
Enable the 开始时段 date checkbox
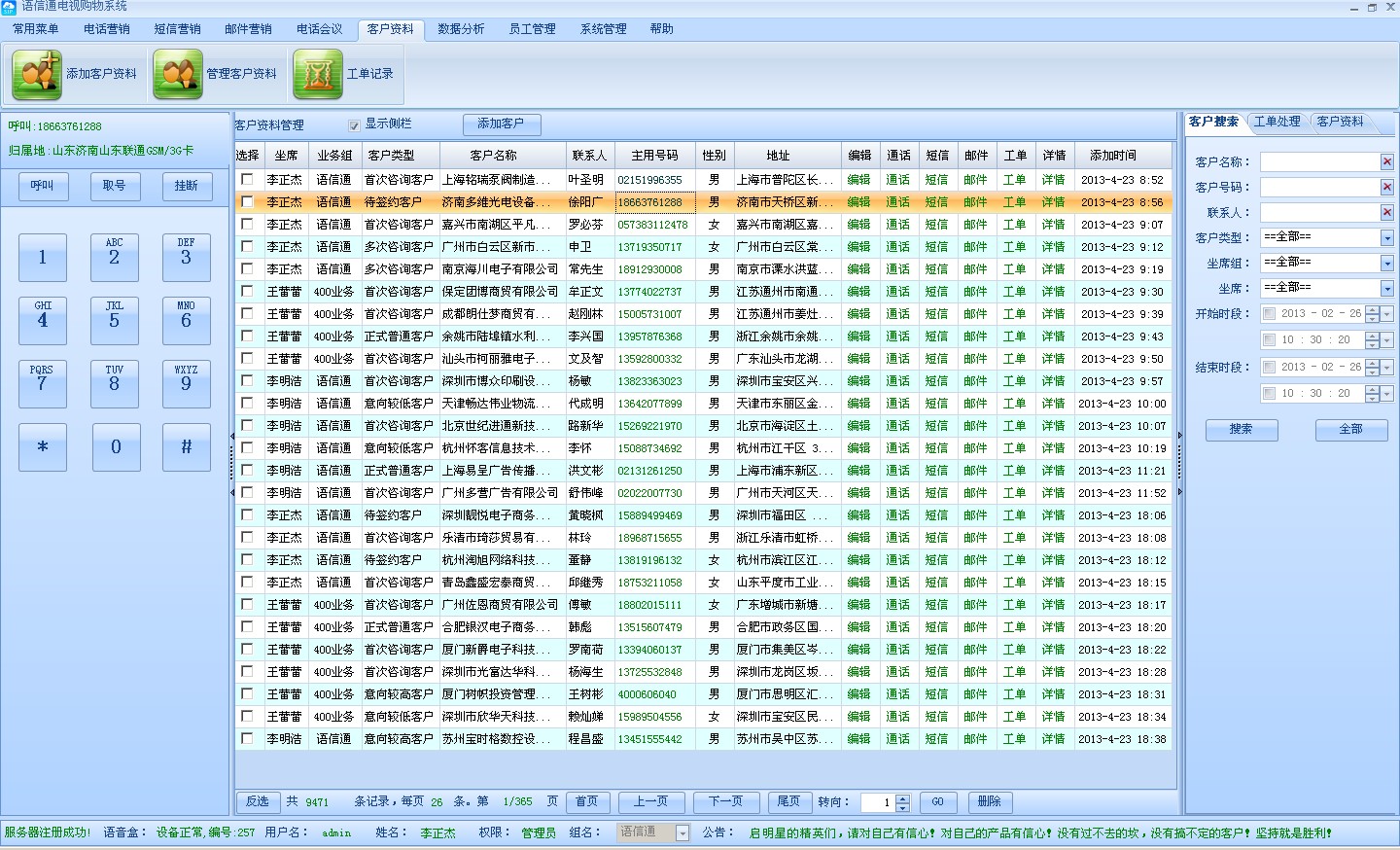tap(1269, 313)
